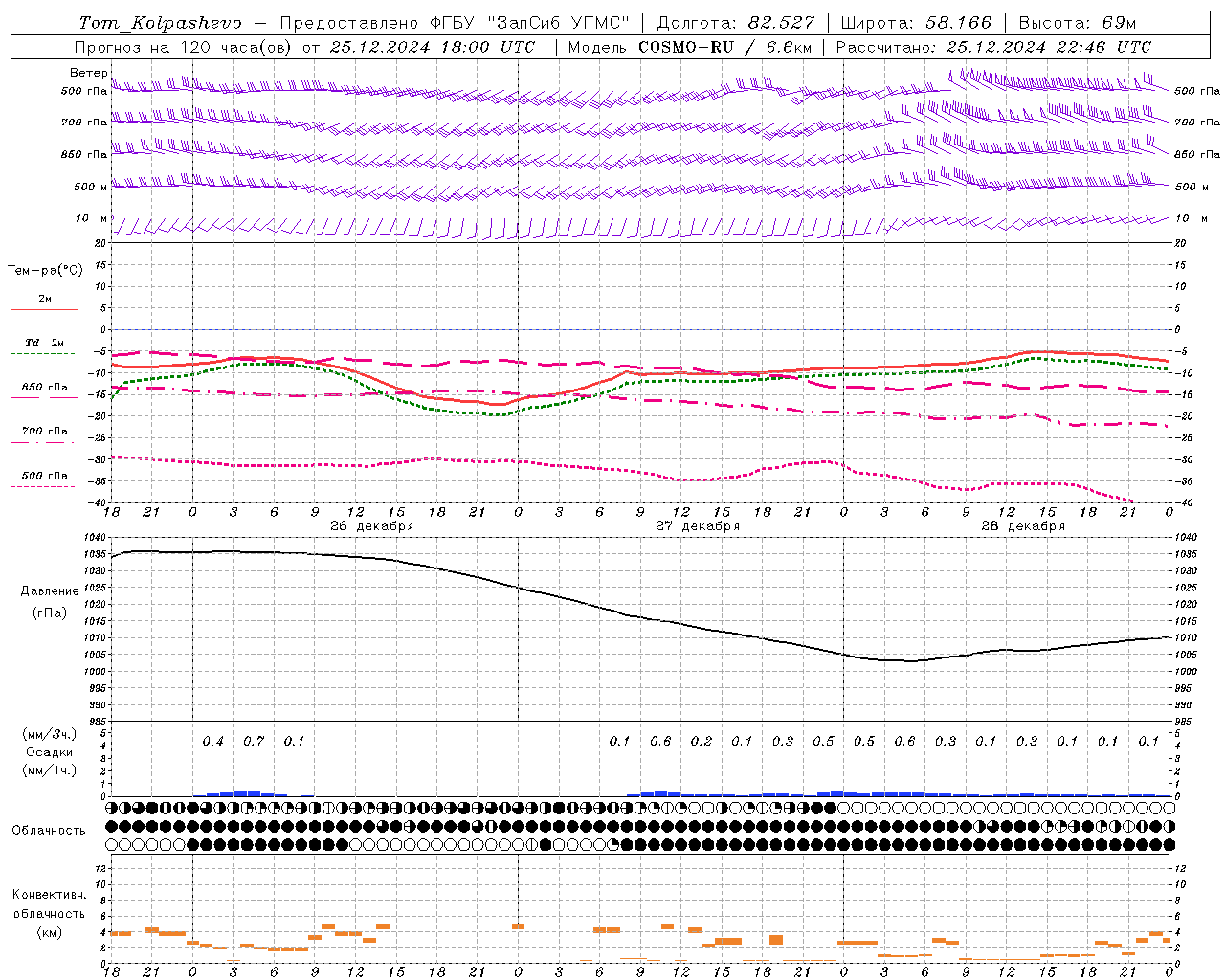Viewport: 1225px width, 980px height.
Task: Click the 'Высота: 69м' elevation text
Action: tap(1078, 23)
